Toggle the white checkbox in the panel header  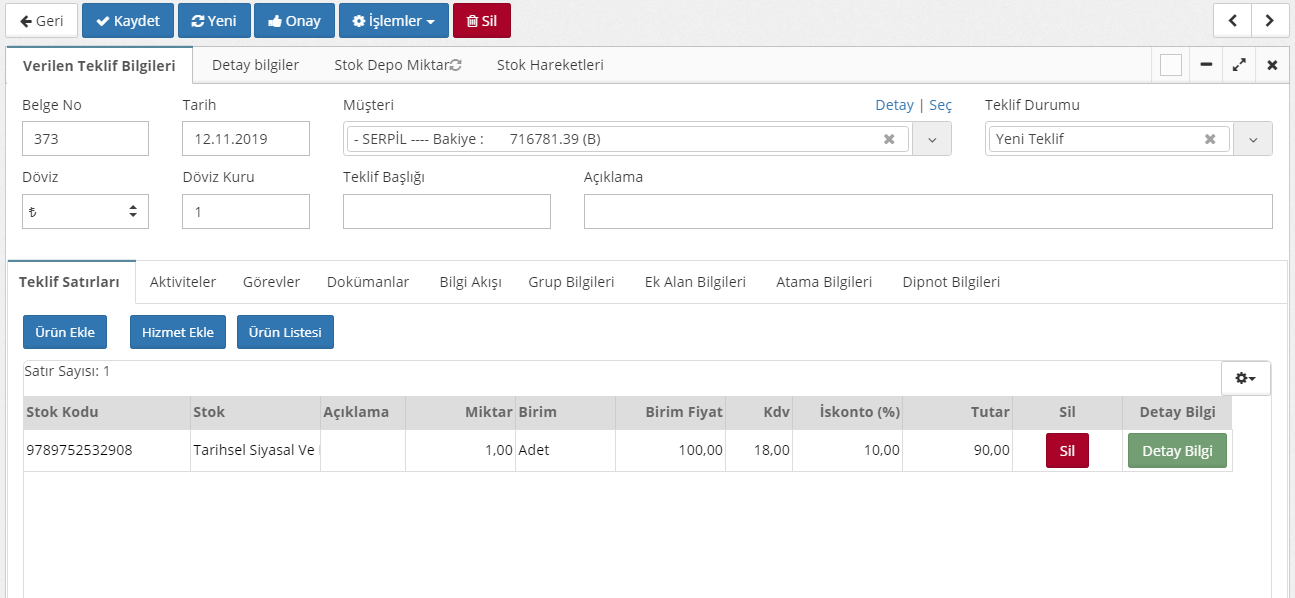[1171, 65]
